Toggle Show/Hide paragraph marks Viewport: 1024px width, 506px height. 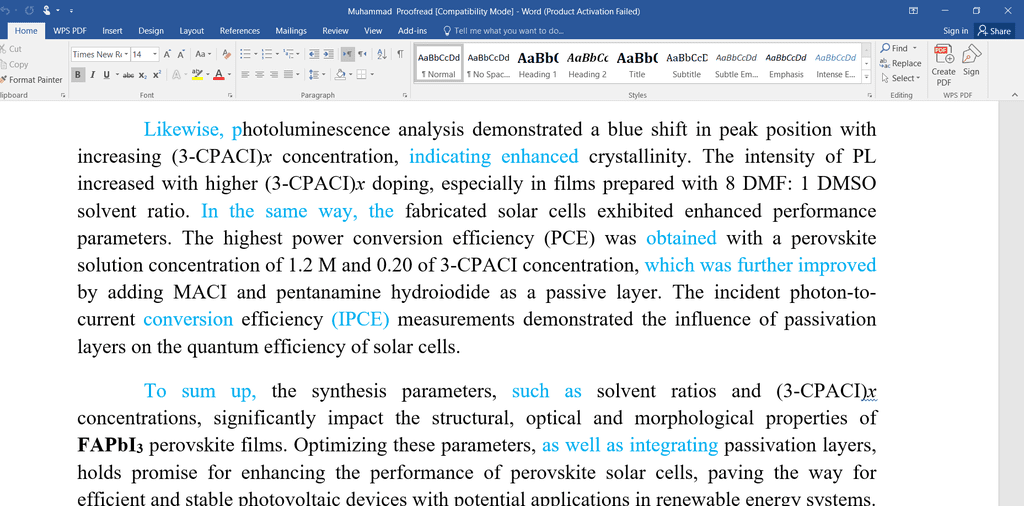[x=400, y=54]
